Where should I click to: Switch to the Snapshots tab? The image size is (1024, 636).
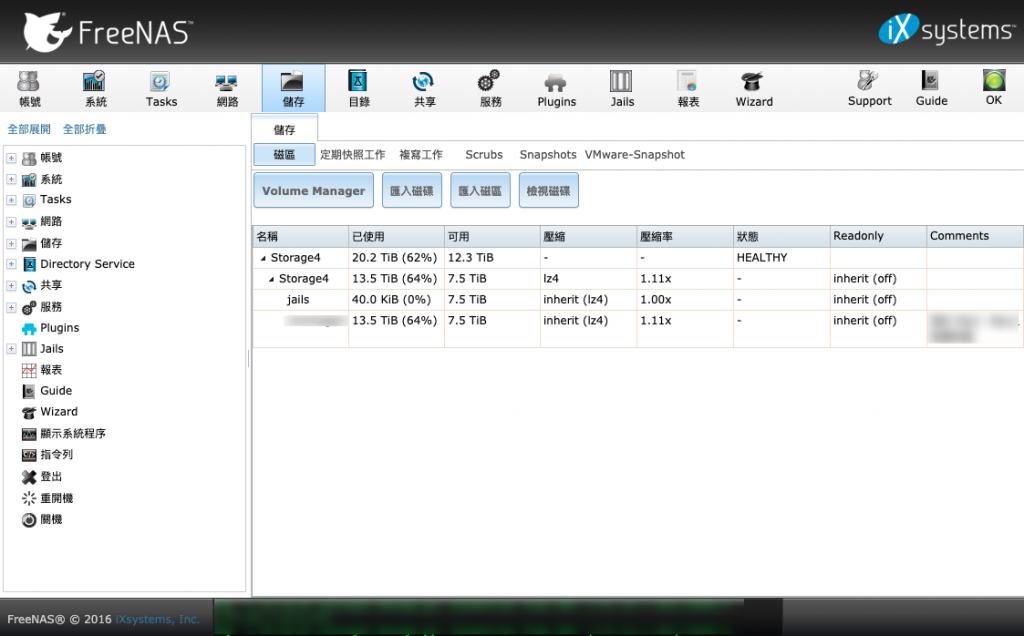click(x=548, y=155)
